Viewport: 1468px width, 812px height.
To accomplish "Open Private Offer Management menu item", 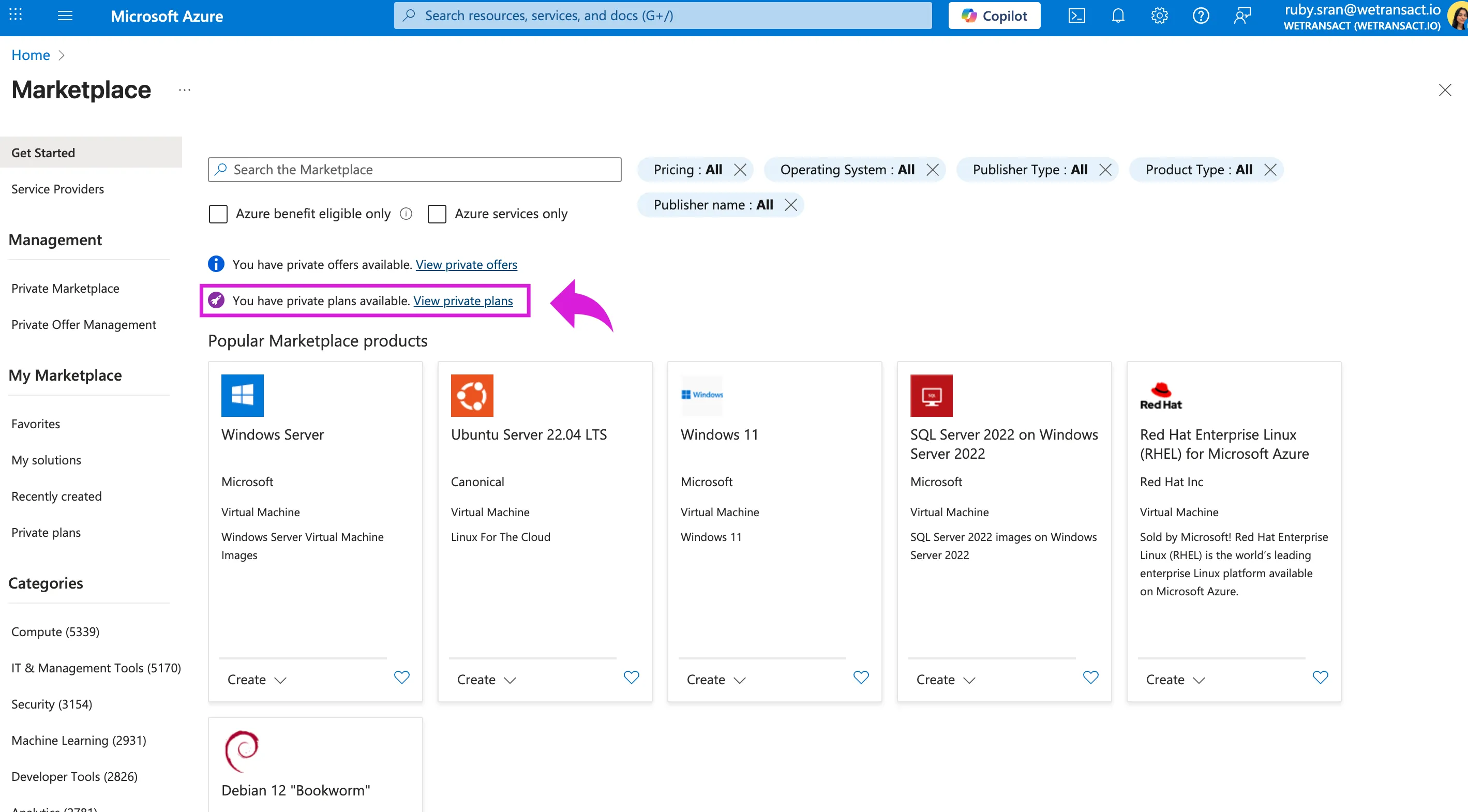I will tap(84, 325).
